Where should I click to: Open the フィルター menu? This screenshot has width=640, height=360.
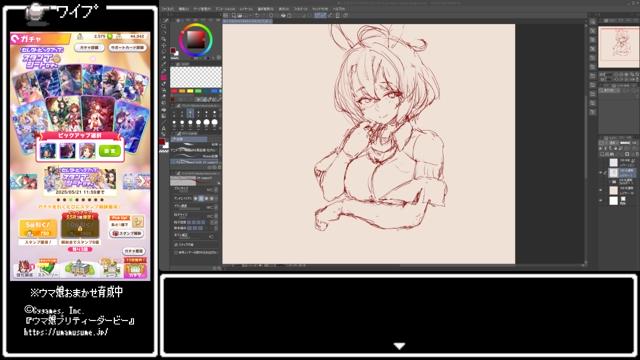301,9
